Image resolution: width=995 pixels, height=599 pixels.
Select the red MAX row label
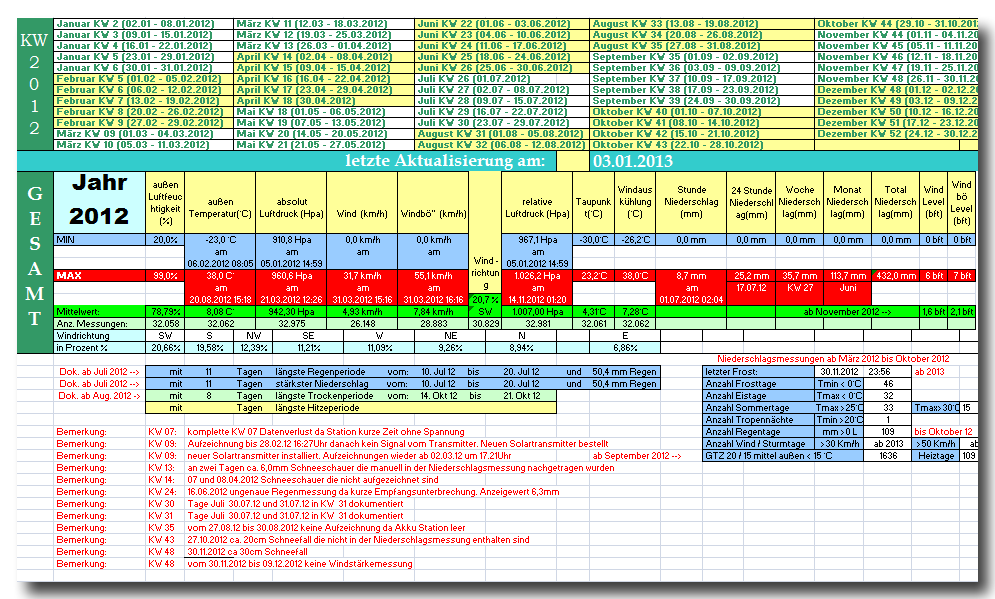(x=100, y=276)
